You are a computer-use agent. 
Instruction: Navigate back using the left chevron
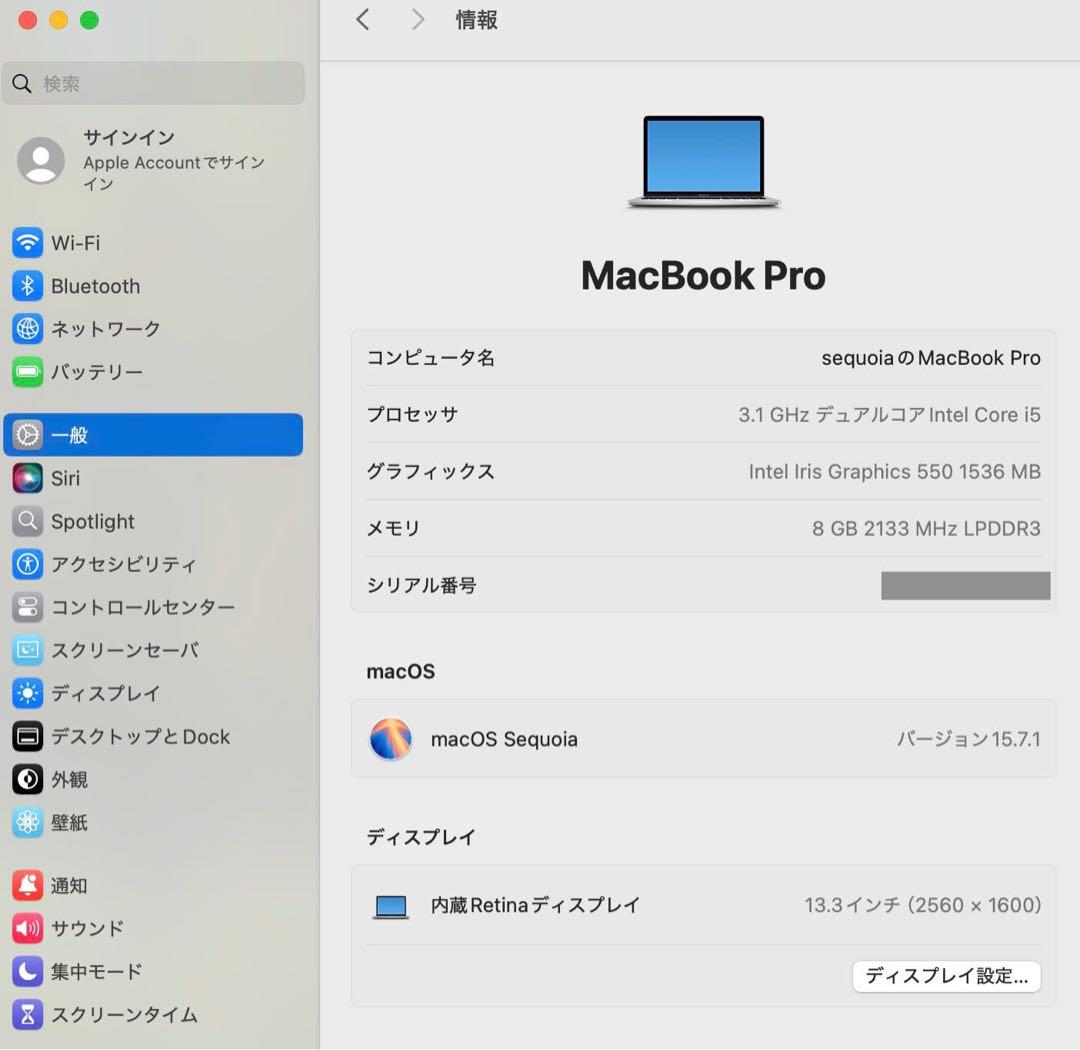pos(362,19)
